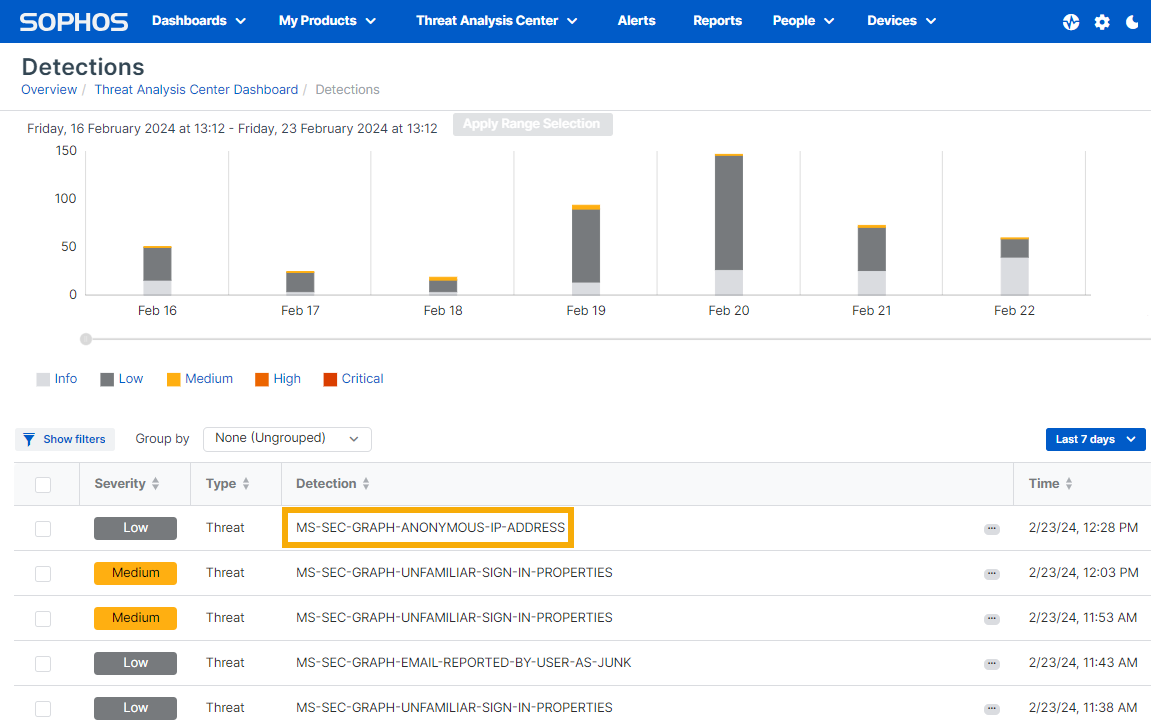The width and height of the screenshot is (1151, 725).
Task: Click Threat Analysis Center Dashboard breadcrumb
Action: tap(196, 90)
